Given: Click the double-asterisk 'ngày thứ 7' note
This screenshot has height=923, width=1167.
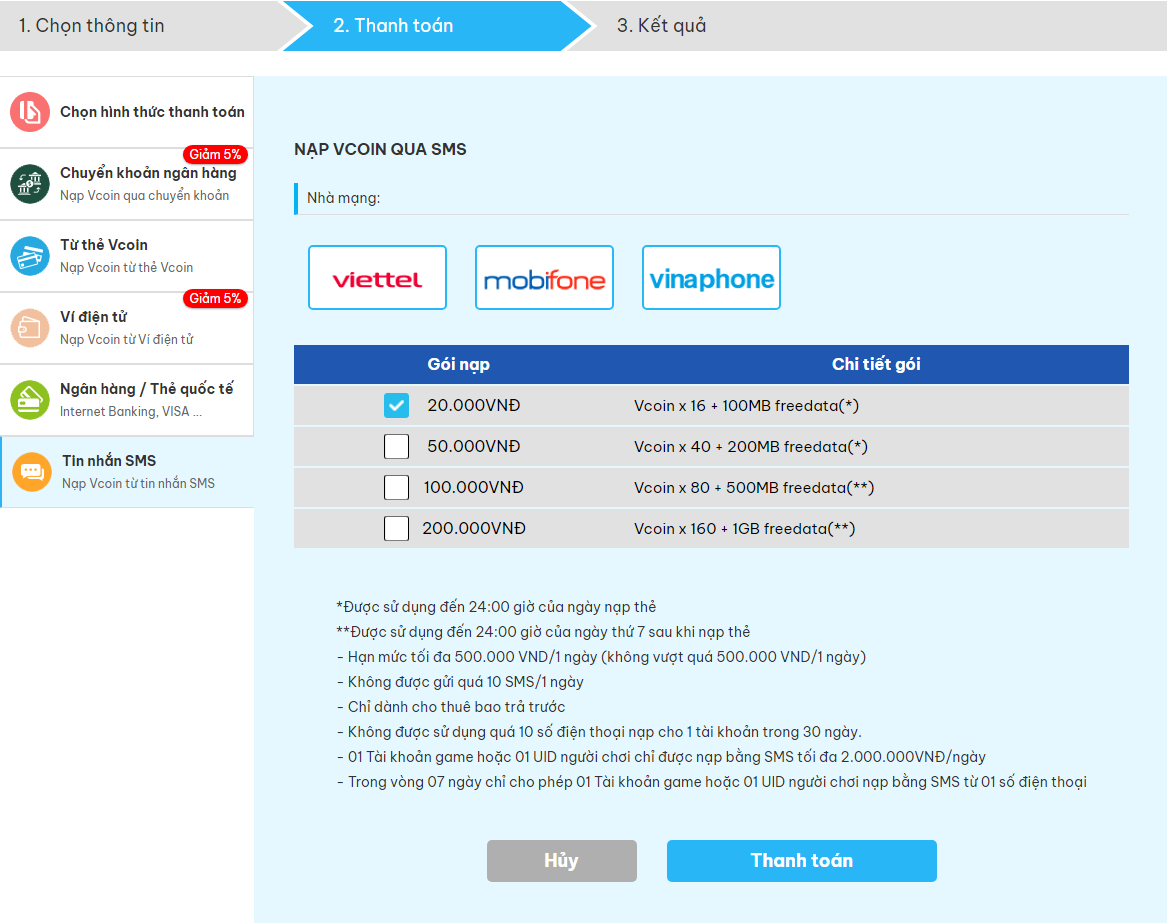Looking at the screenshot, I should [x=543, y=632].
